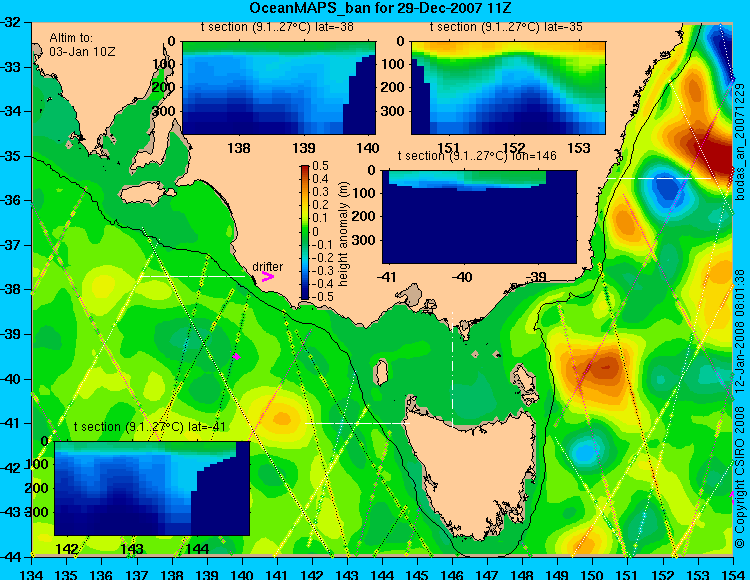The height and width of the screenshot is (580, 750).
Task: Click the bottom longitude axis label "150"
Action: (x=593, y=574)
